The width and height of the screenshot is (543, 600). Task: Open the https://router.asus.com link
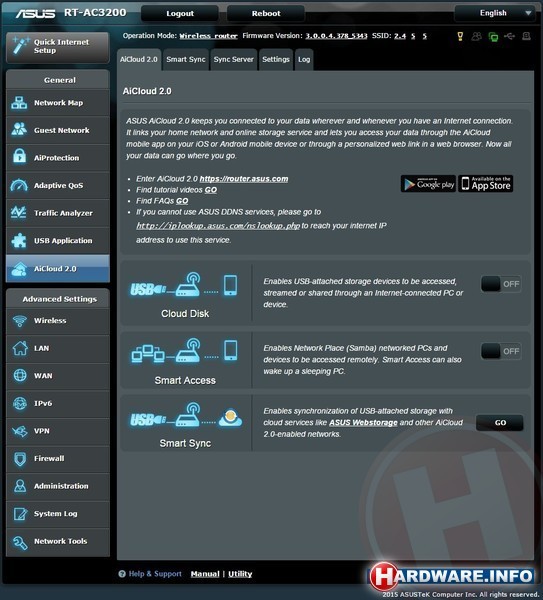coord(244,179)
